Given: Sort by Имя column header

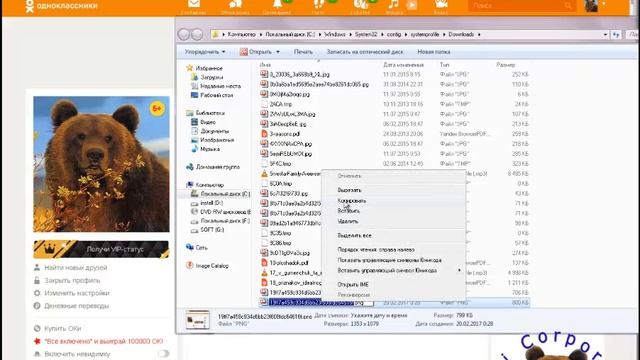Looking at the screenshot, I should [265, 65].
